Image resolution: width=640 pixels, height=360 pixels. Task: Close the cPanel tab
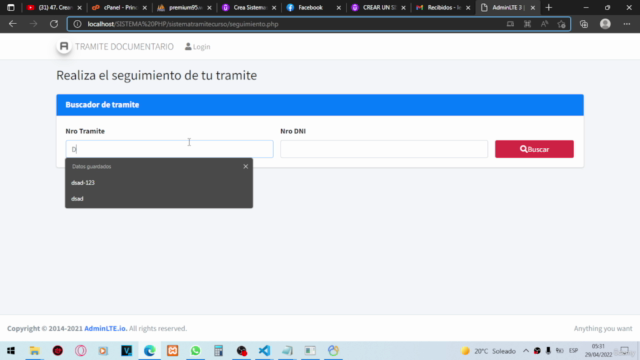pos(144,8)
